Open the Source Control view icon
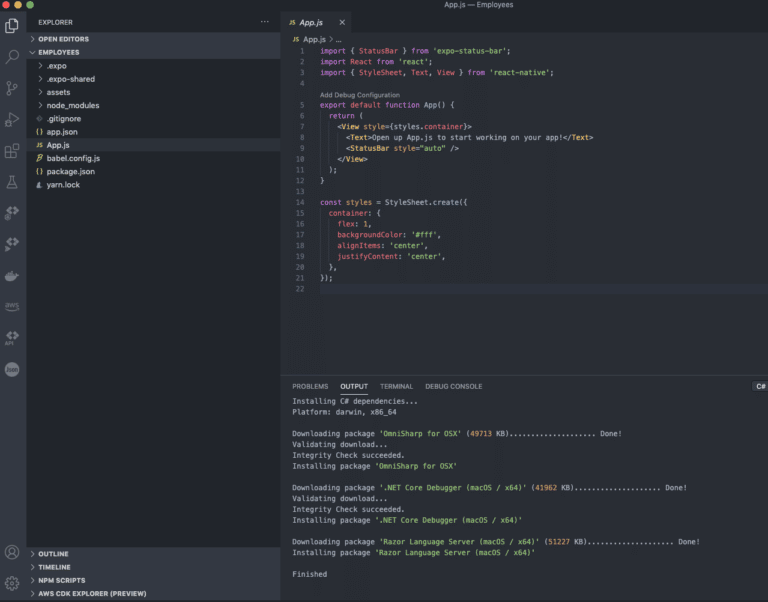The image size is (768, 602). 12,88
